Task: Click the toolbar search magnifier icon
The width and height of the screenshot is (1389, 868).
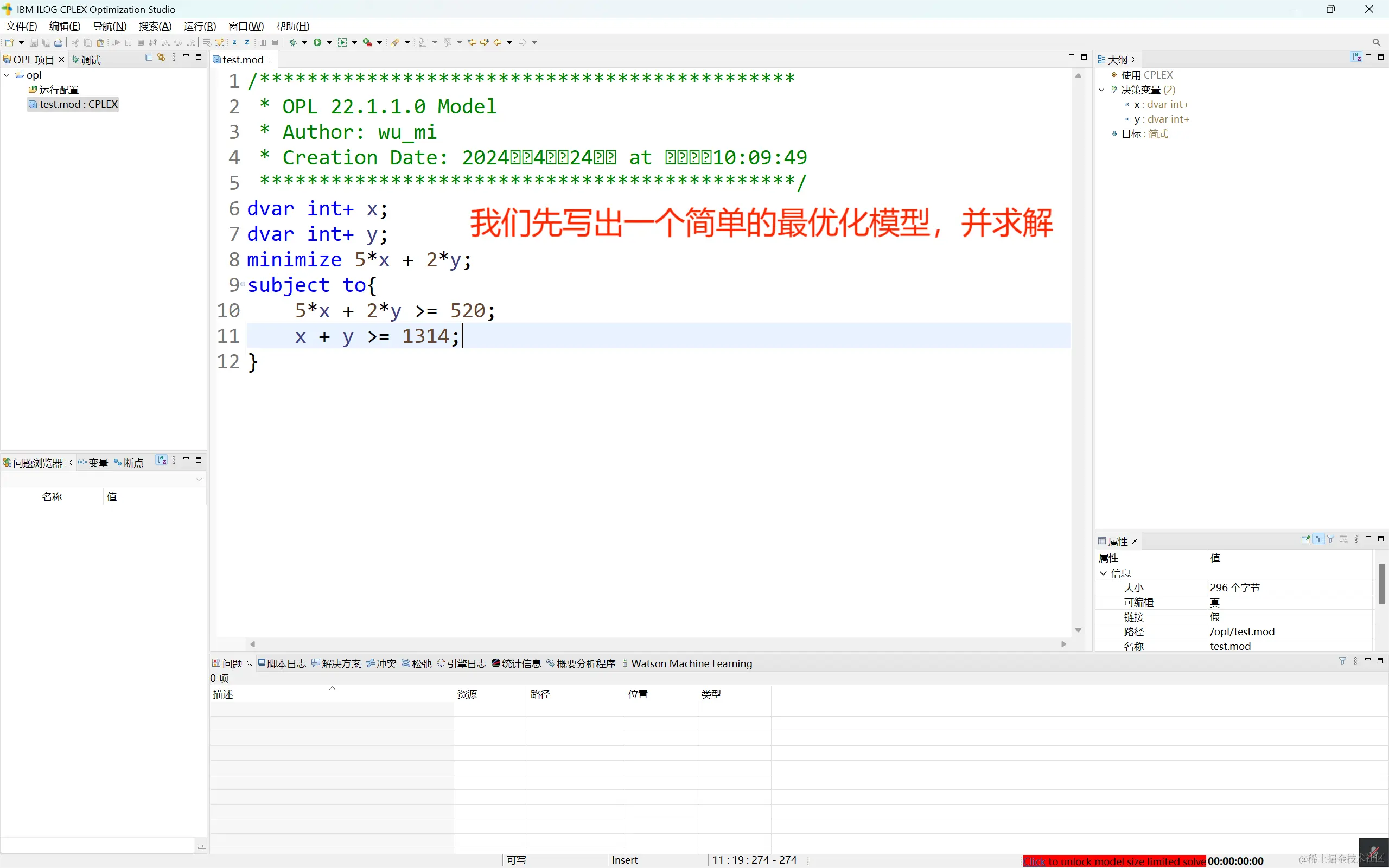Action: coord(1376,42)
